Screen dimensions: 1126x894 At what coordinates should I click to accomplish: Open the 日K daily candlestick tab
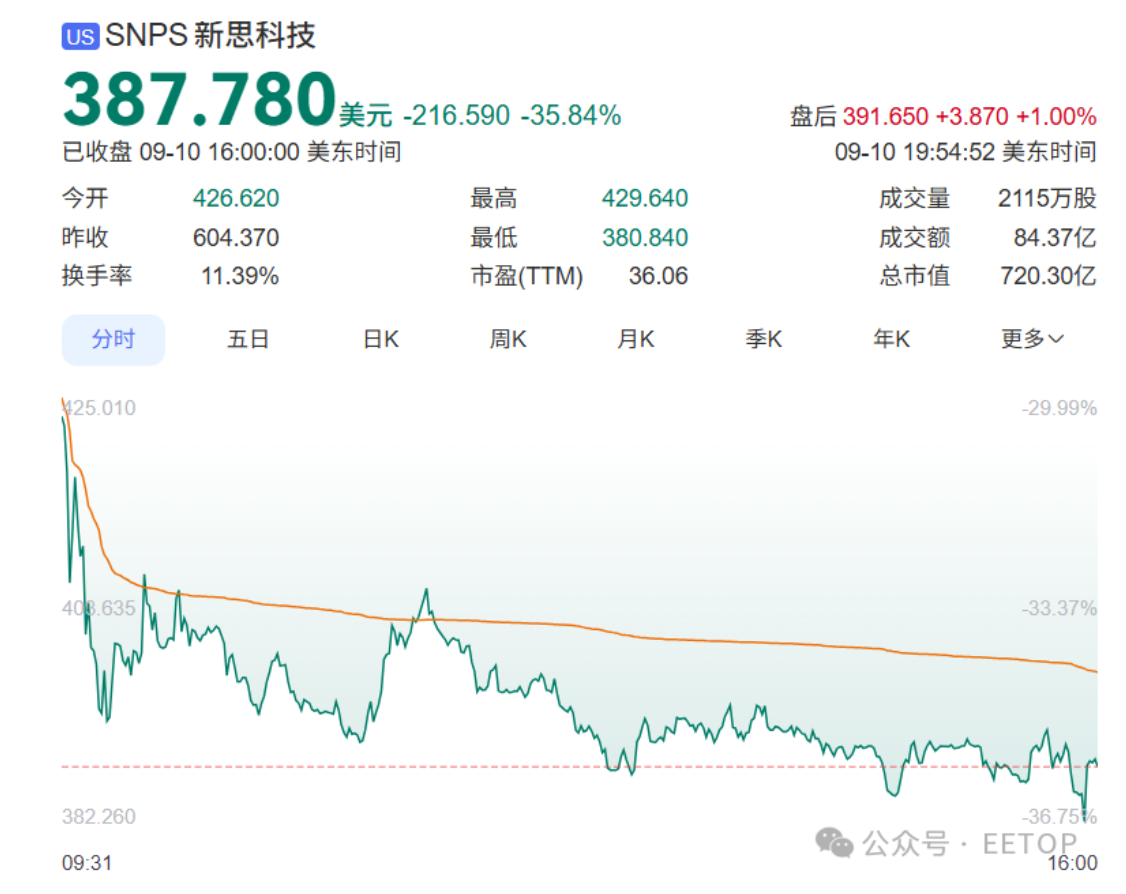point(380,340)
